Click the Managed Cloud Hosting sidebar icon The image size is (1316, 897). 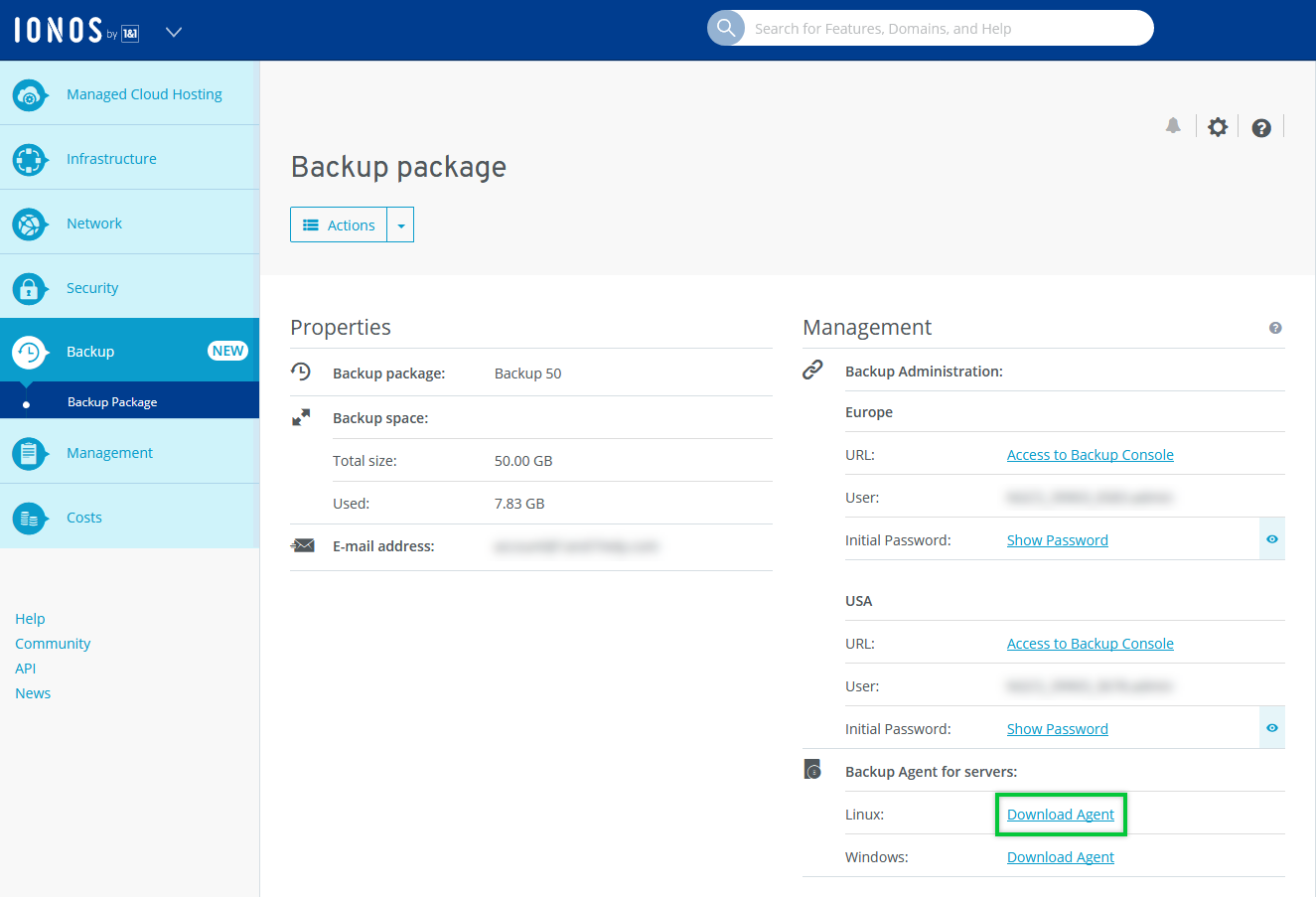[x=29, y=95]
